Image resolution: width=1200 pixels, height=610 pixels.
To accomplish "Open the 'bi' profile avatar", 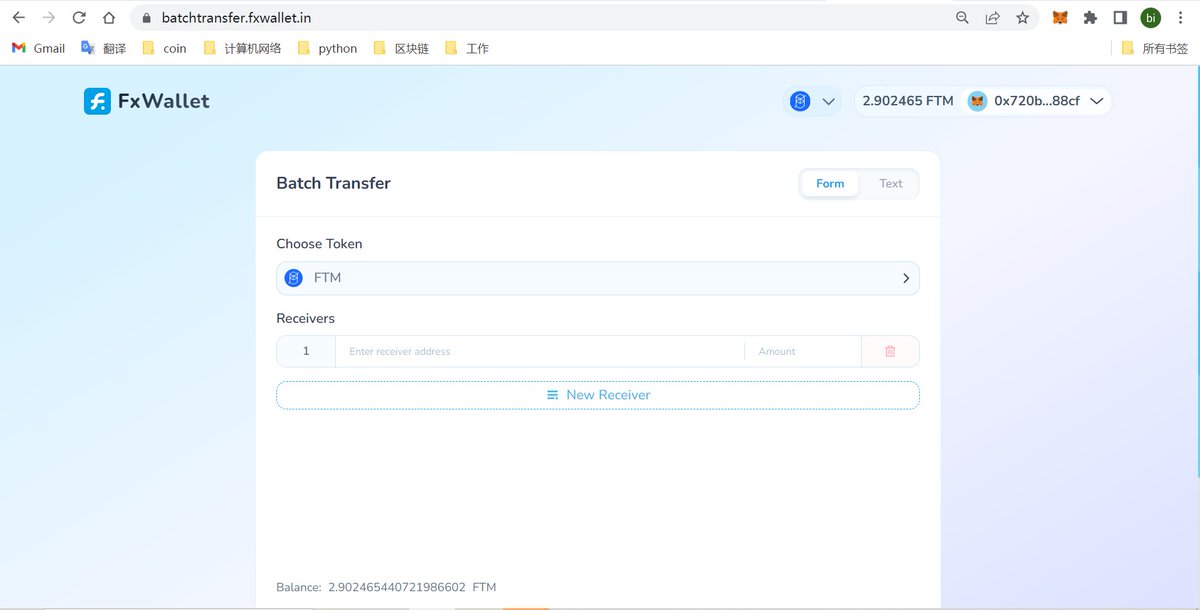I will point(1151,18).
